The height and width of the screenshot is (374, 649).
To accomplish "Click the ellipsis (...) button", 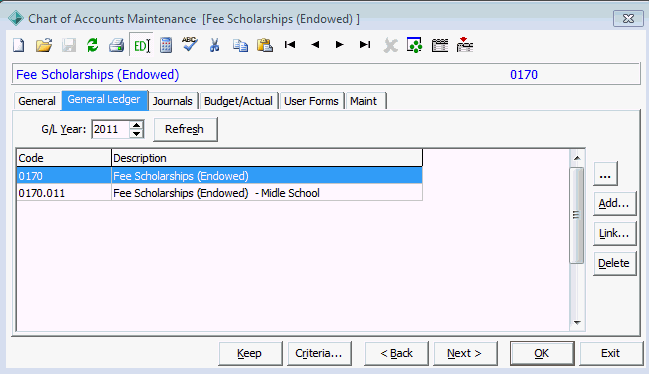I will point(605,174).
